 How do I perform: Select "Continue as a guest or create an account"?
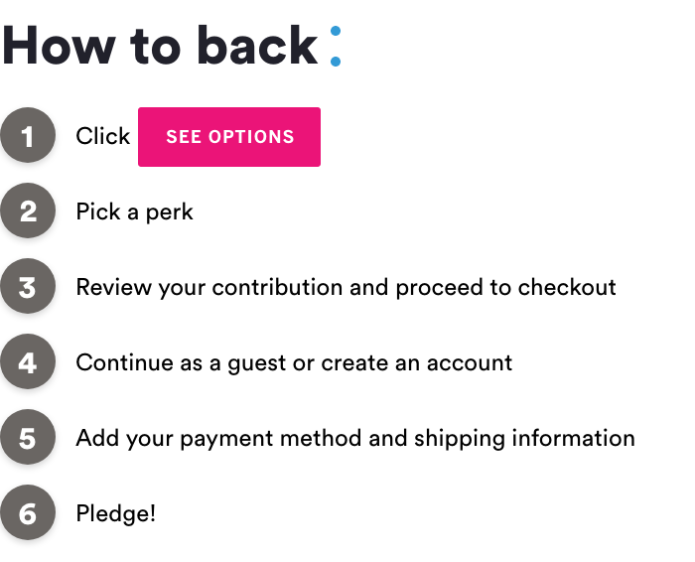coord(294,363)
